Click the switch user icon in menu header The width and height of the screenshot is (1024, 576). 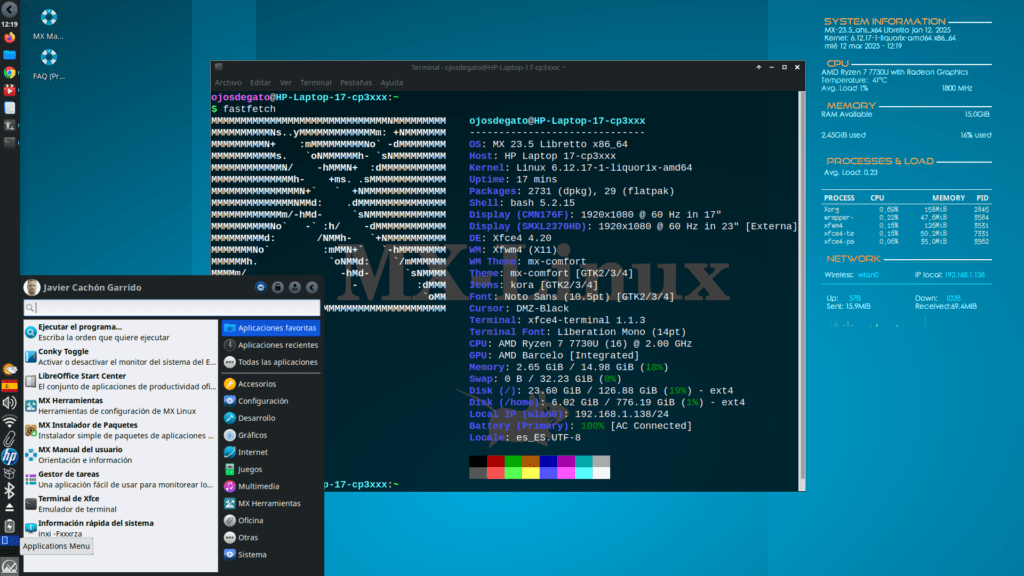pyautogui.click(x=295, y=287)
